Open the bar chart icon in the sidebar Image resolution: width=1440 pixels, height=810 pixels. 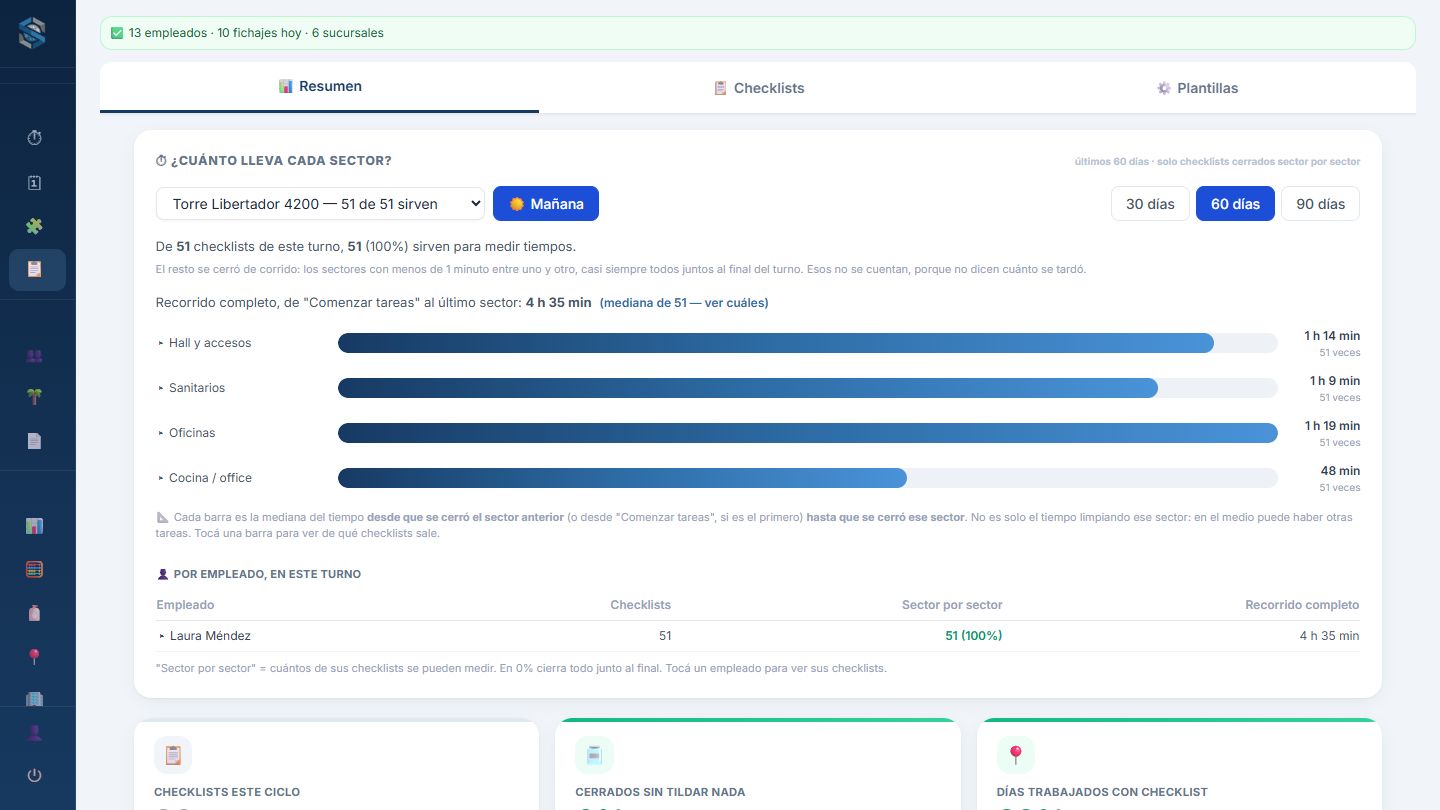[x=35, y=526]
